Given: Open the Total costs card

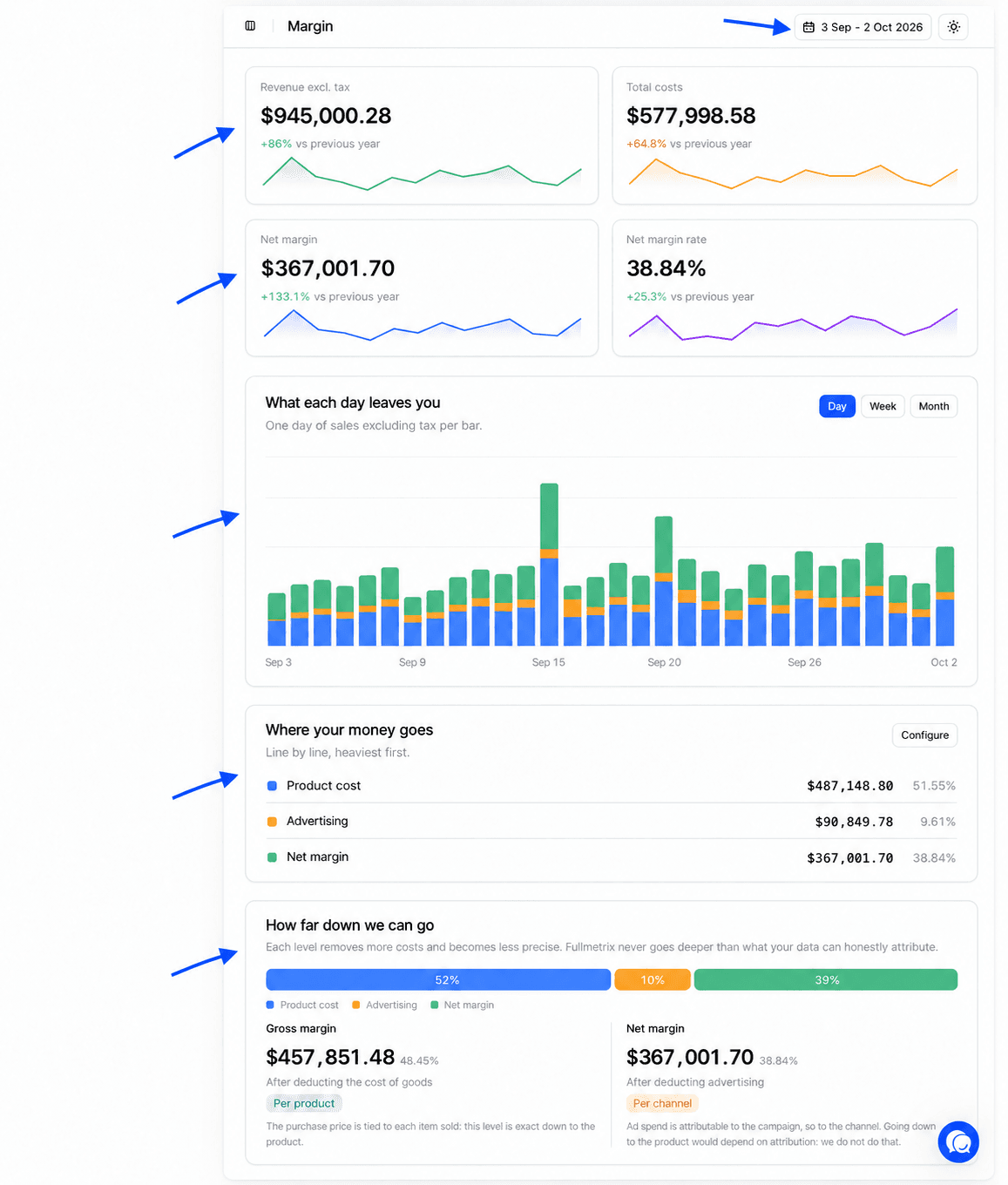Looking at the screenshot, I should (x=795, y=136).
